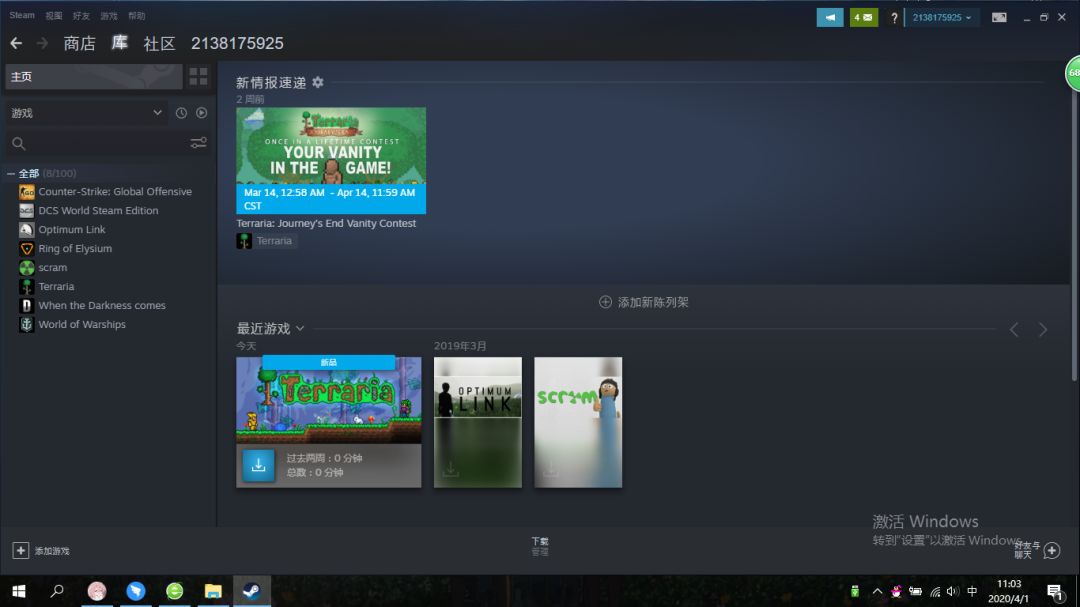Image resolution: width=1080 pixels, height=607 pixels.
Task: Click the forward navigation arrow
Action: pos(43,43)
